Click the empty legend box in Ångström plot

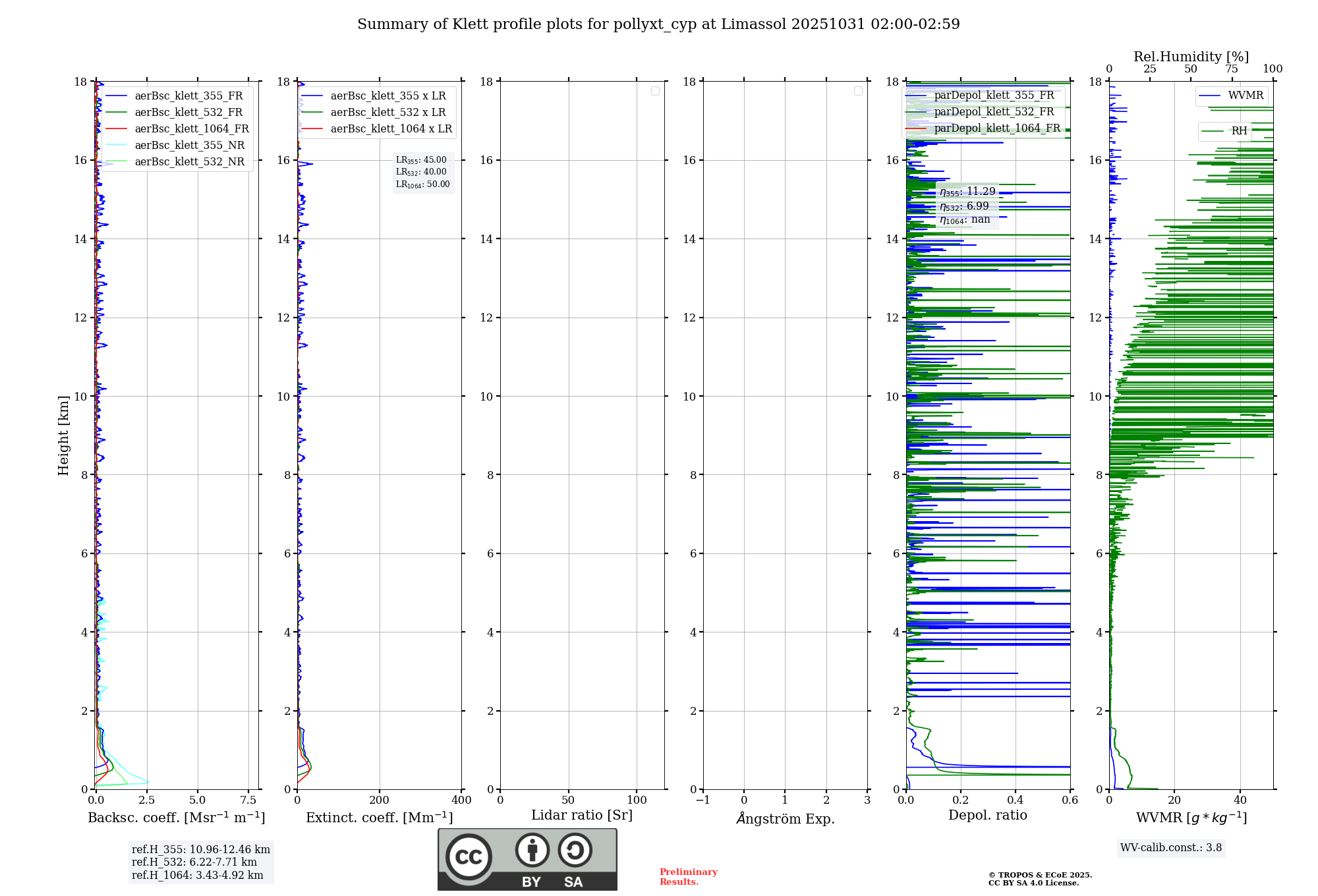(858, 91)
